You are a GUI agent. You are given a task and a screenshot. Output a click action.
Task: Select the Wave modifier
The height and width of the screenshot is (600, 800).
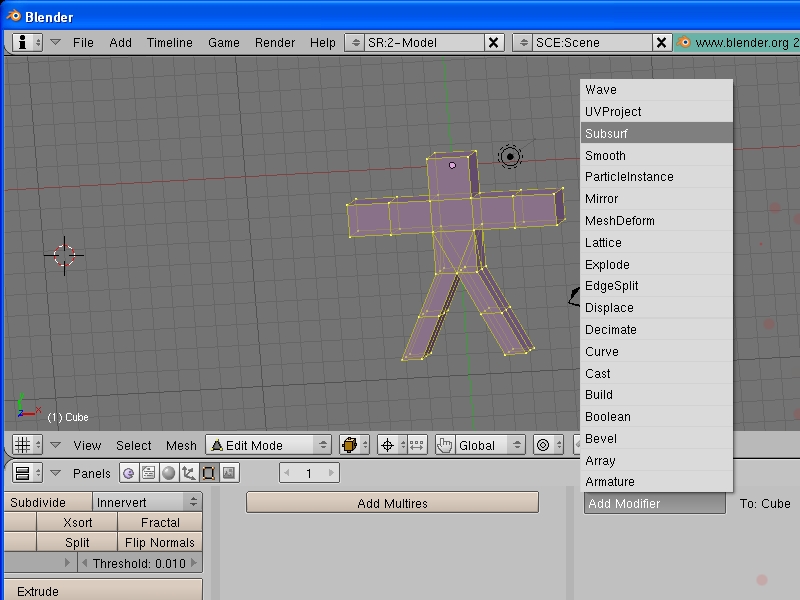[x=657, y=90]
